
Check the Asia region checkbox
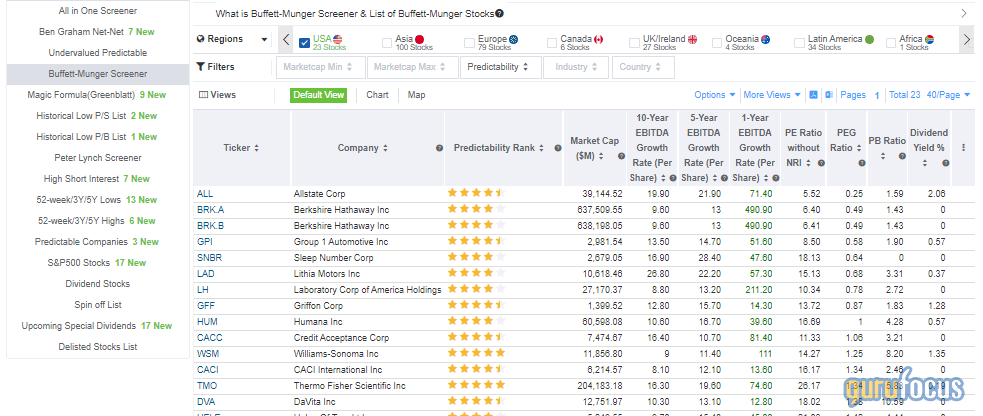(x=387, y=42)
